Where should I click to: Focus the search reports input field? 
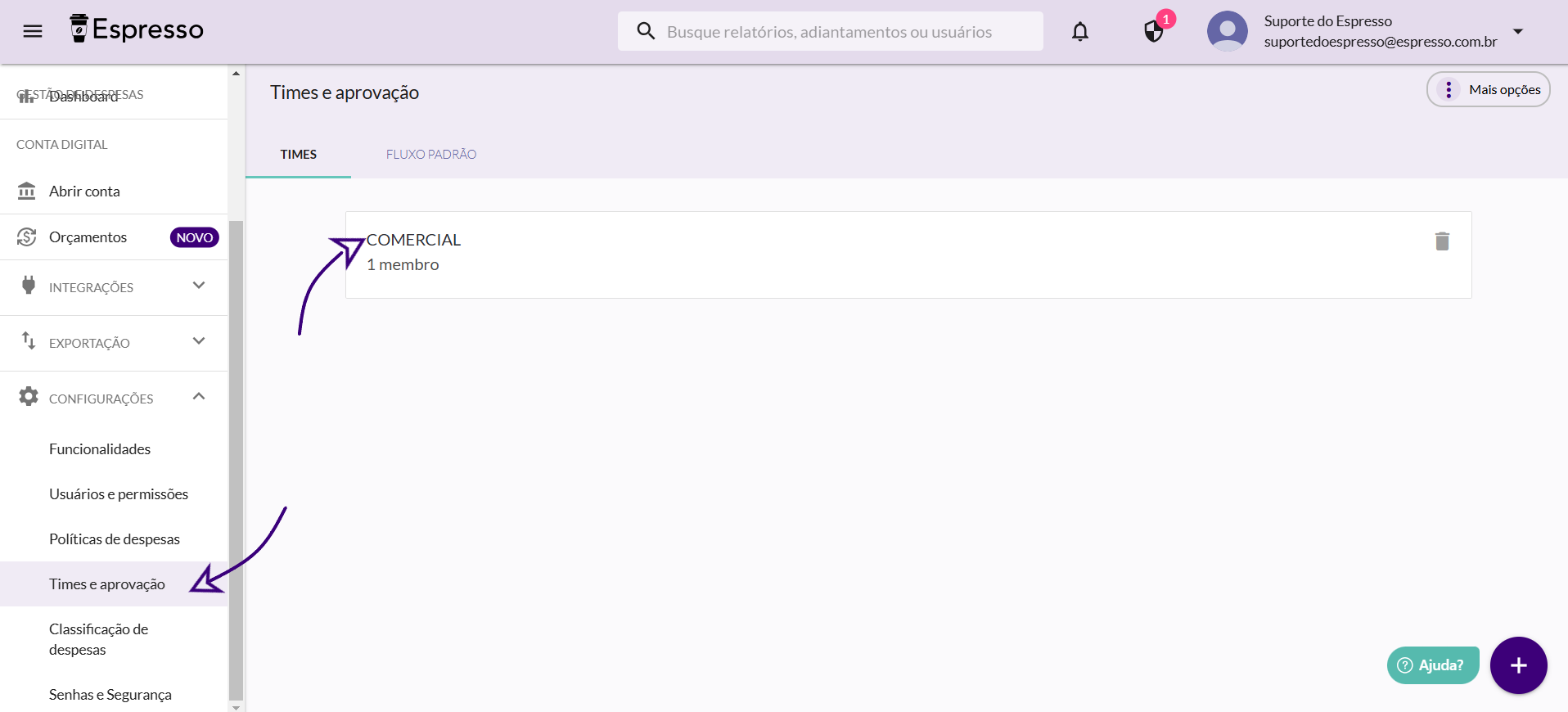(830, 31)
